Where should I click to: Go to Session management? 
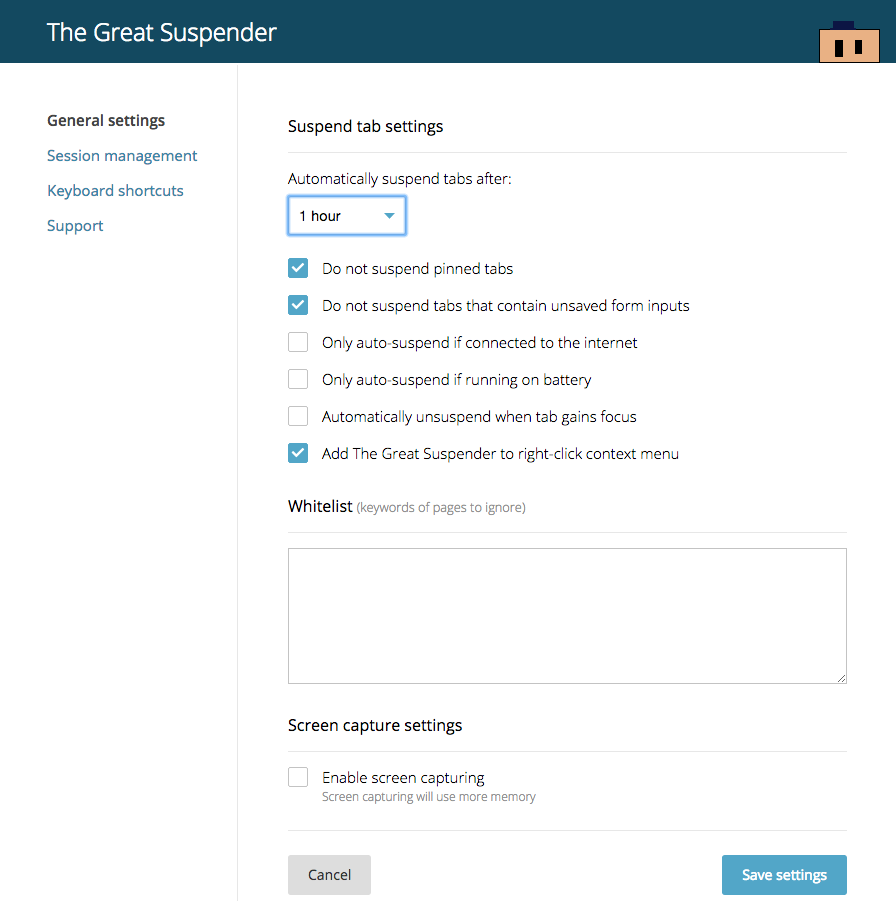click(x=122, y=156)
